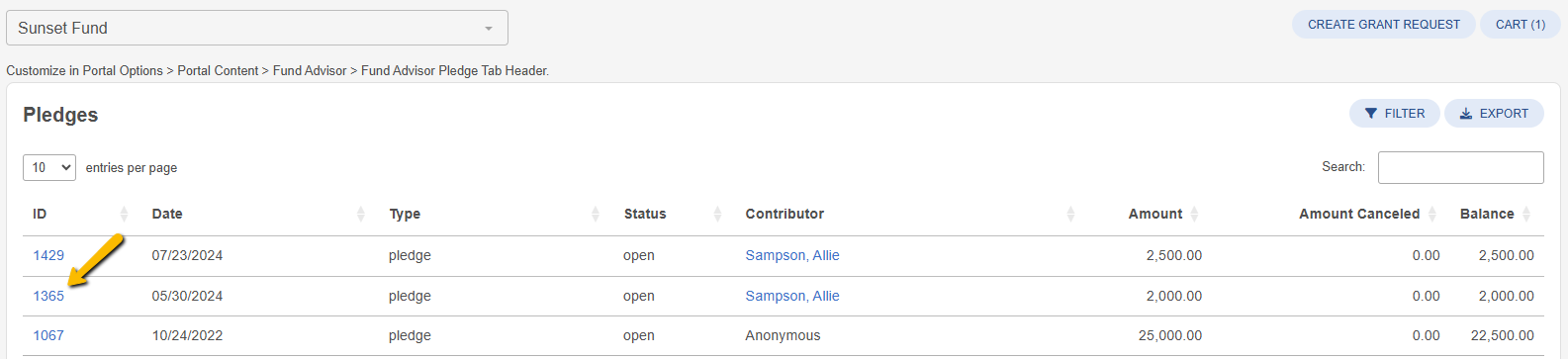Sort pledges by Date column arrows

tap(360, 214)
